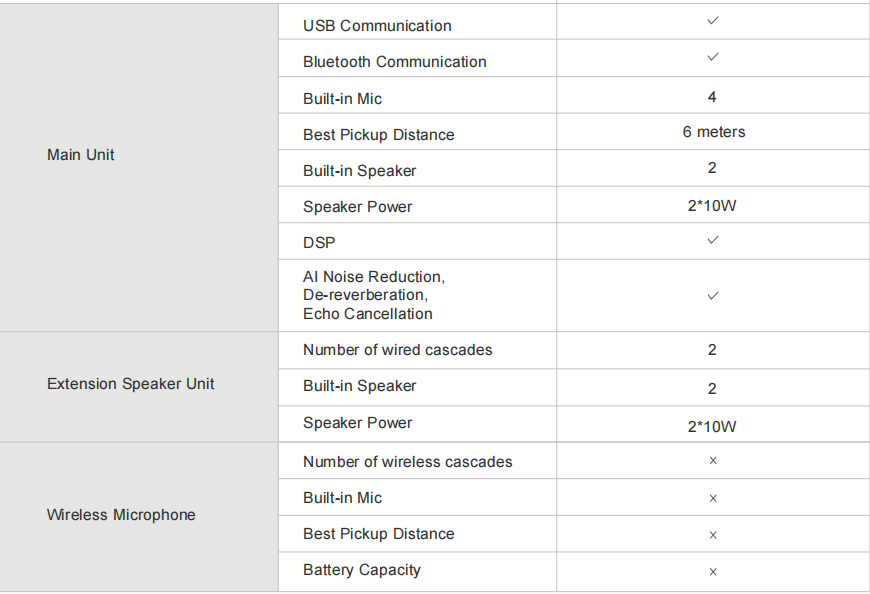Click the Main Unit Speaker Power 2*10W value
Viewport: 870px width, 594px height.
pos(712,206)
